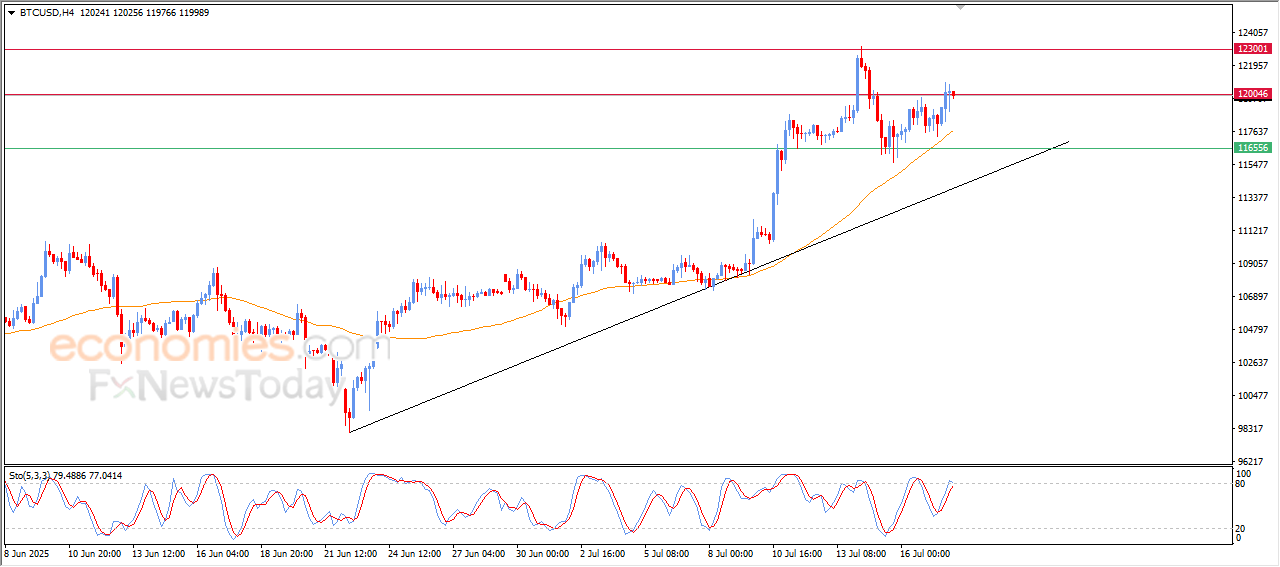Click the 115477 price scale value
Image resolution: width=1280 pixels, height=567 pixels.
(x=1255, y=165)
